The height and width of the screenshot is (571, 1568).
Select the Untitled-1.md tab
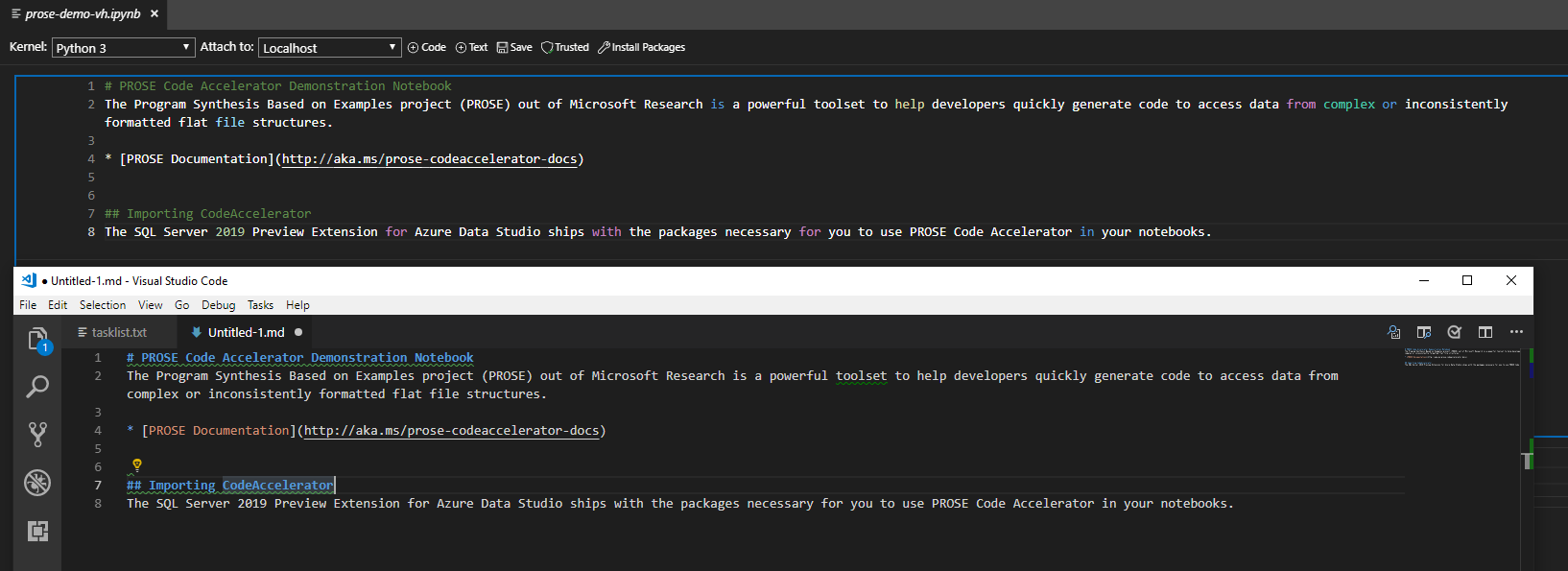click(246, 332)
